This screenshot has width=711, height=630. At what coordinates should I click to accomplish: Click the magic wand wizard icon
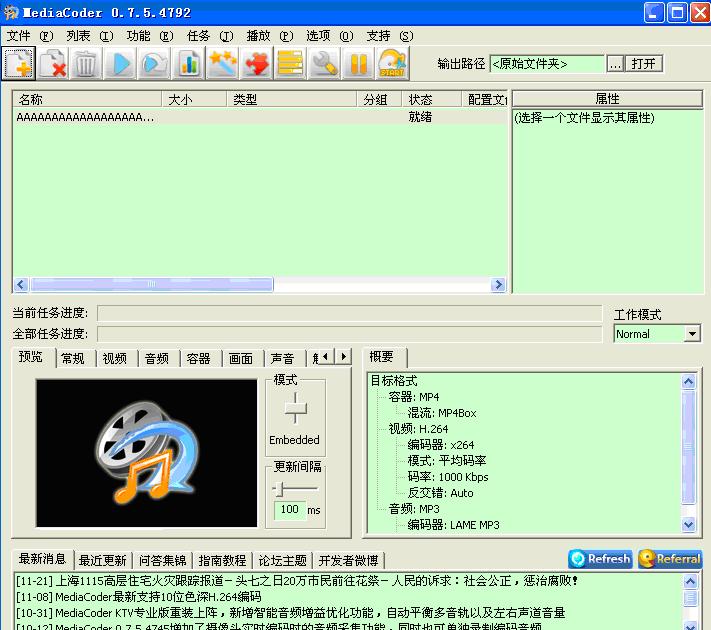223,63
